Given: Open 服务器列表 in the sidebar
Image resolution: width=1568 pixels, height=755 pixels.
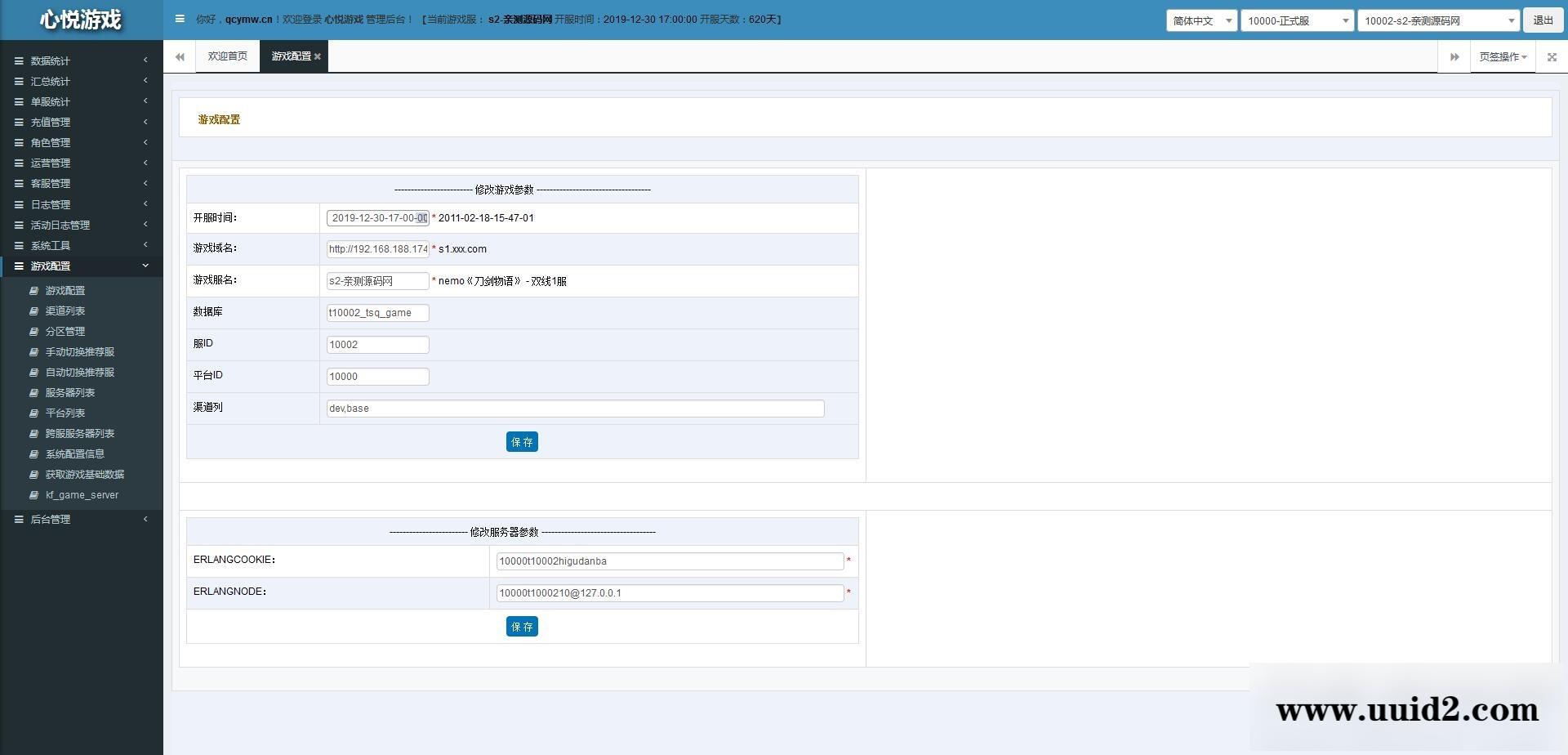Looking at the screenshot, I should [x=69, y=393].
